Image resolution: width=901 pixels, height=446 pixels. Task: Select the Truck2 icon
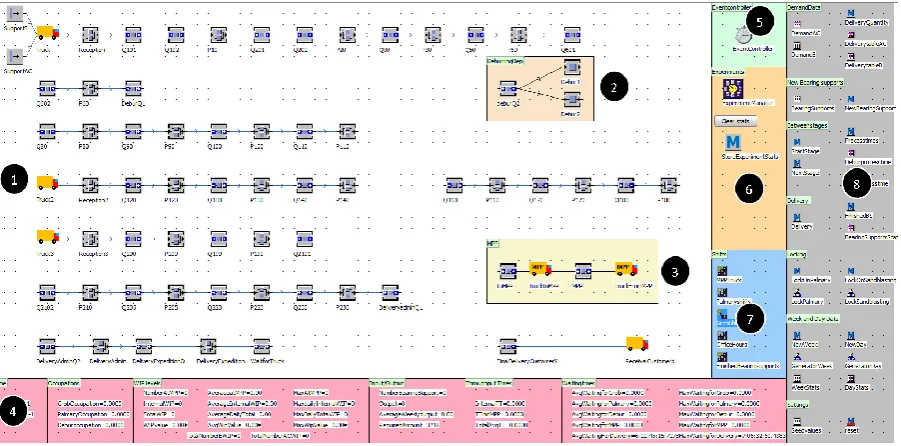[x=48, y=183]
